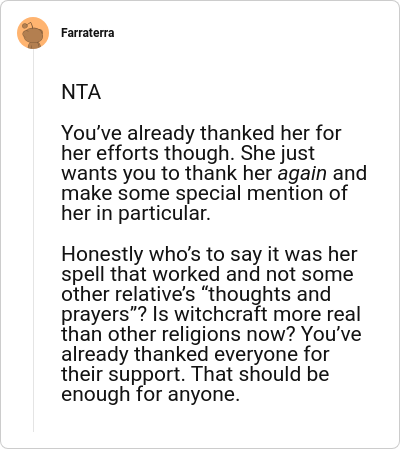Collapse comment via the vertical thread line
This screenshot has width=400, height=449.
33,240
